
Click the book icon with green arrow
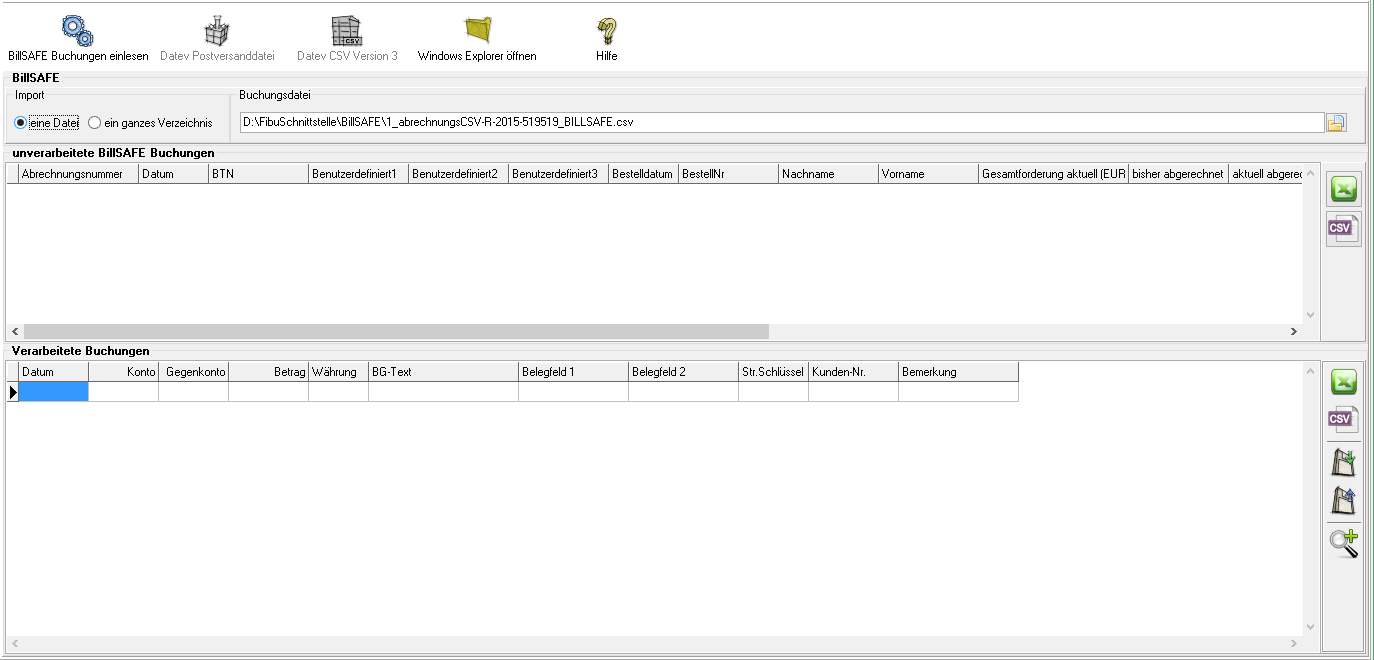(1343, 461)
